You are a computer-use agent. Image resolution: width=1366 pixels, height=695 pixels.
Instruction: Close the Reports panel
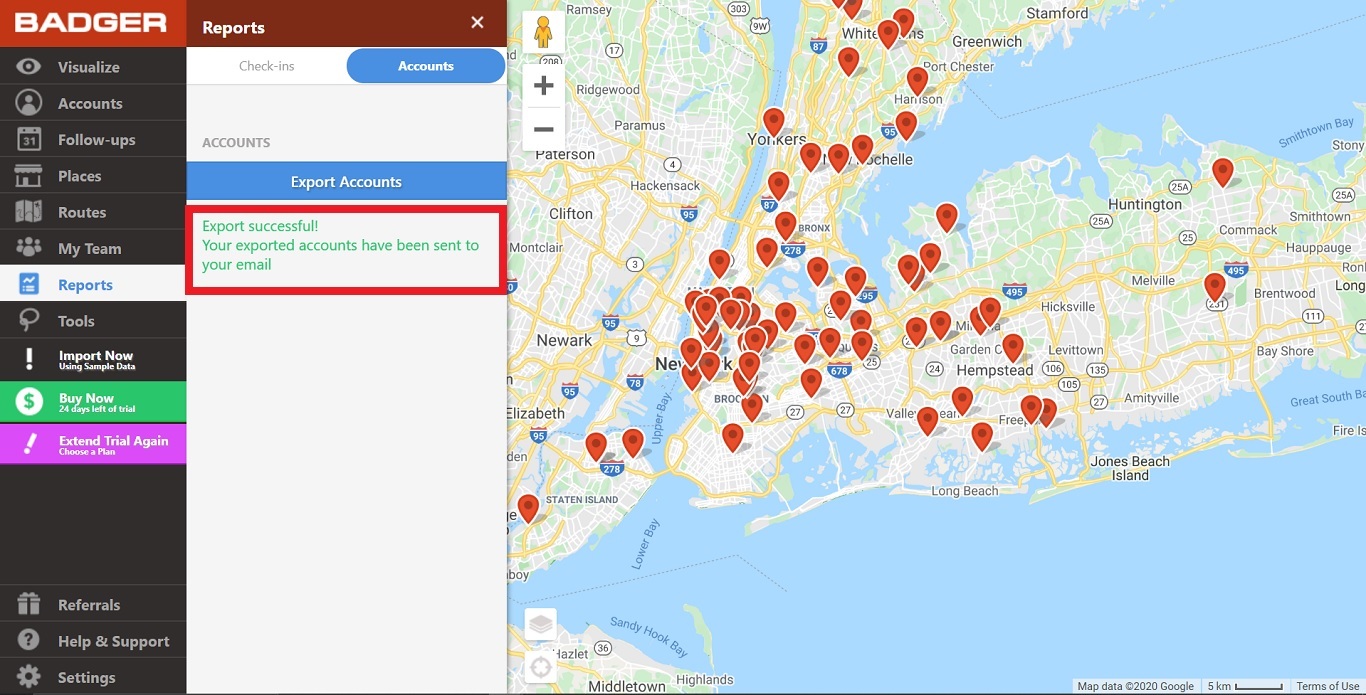(477, 23)
